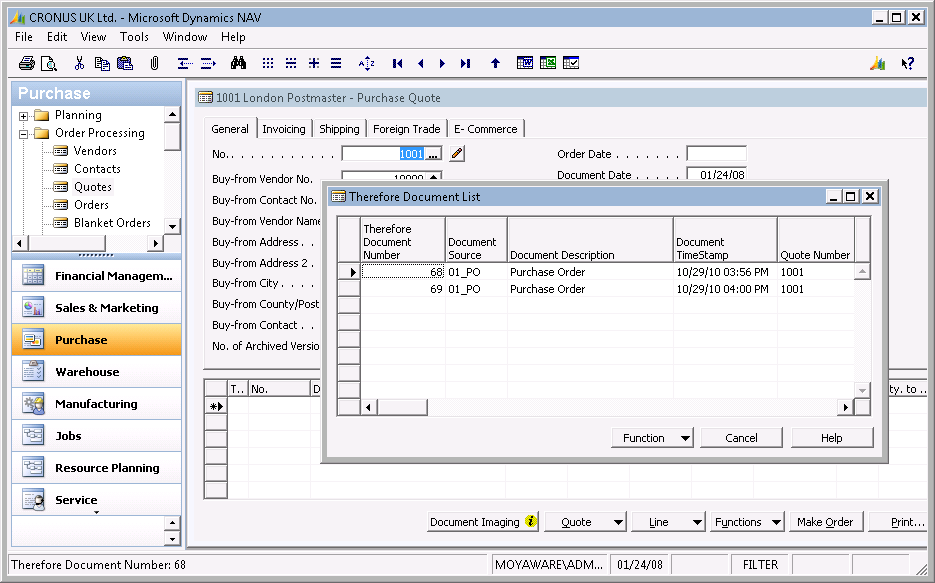The image size is (935, 583).
Task: Click the left-pointing indent toolbar icon
Action: [x=185, y=63]
